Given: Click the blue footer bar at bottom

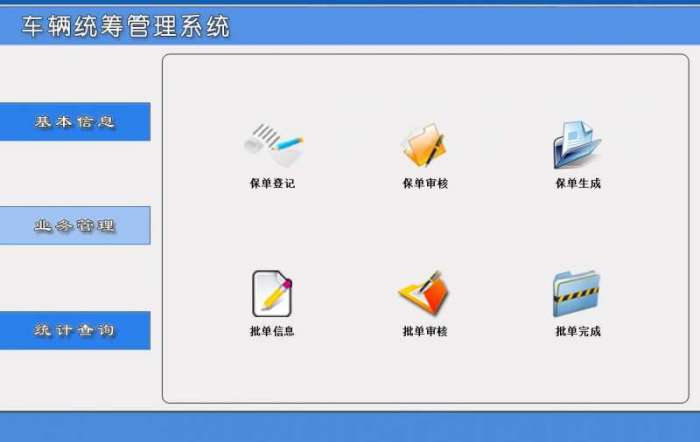Looking at the screenshot, I should point(350,427).
